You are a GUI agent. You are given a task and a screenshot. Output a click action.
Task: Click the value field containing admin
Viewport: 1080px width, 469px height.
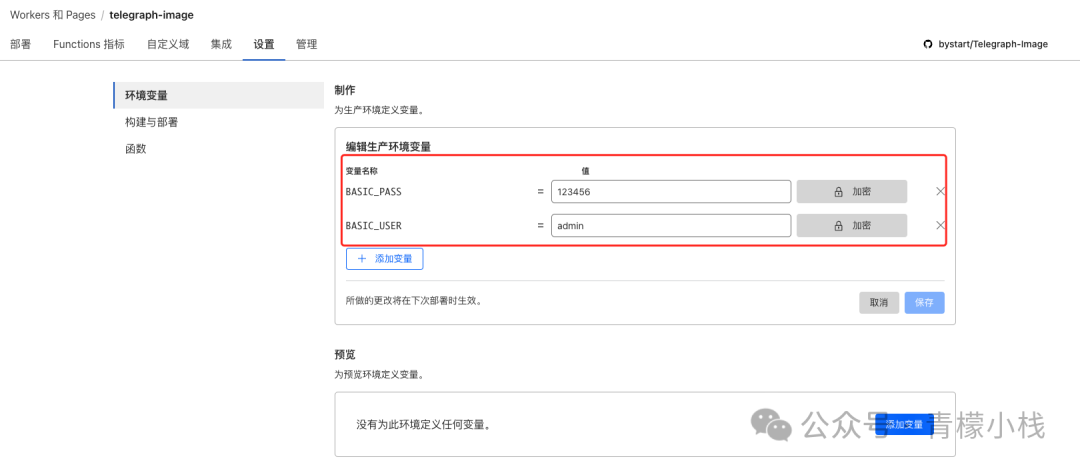(x=671, y=225)
